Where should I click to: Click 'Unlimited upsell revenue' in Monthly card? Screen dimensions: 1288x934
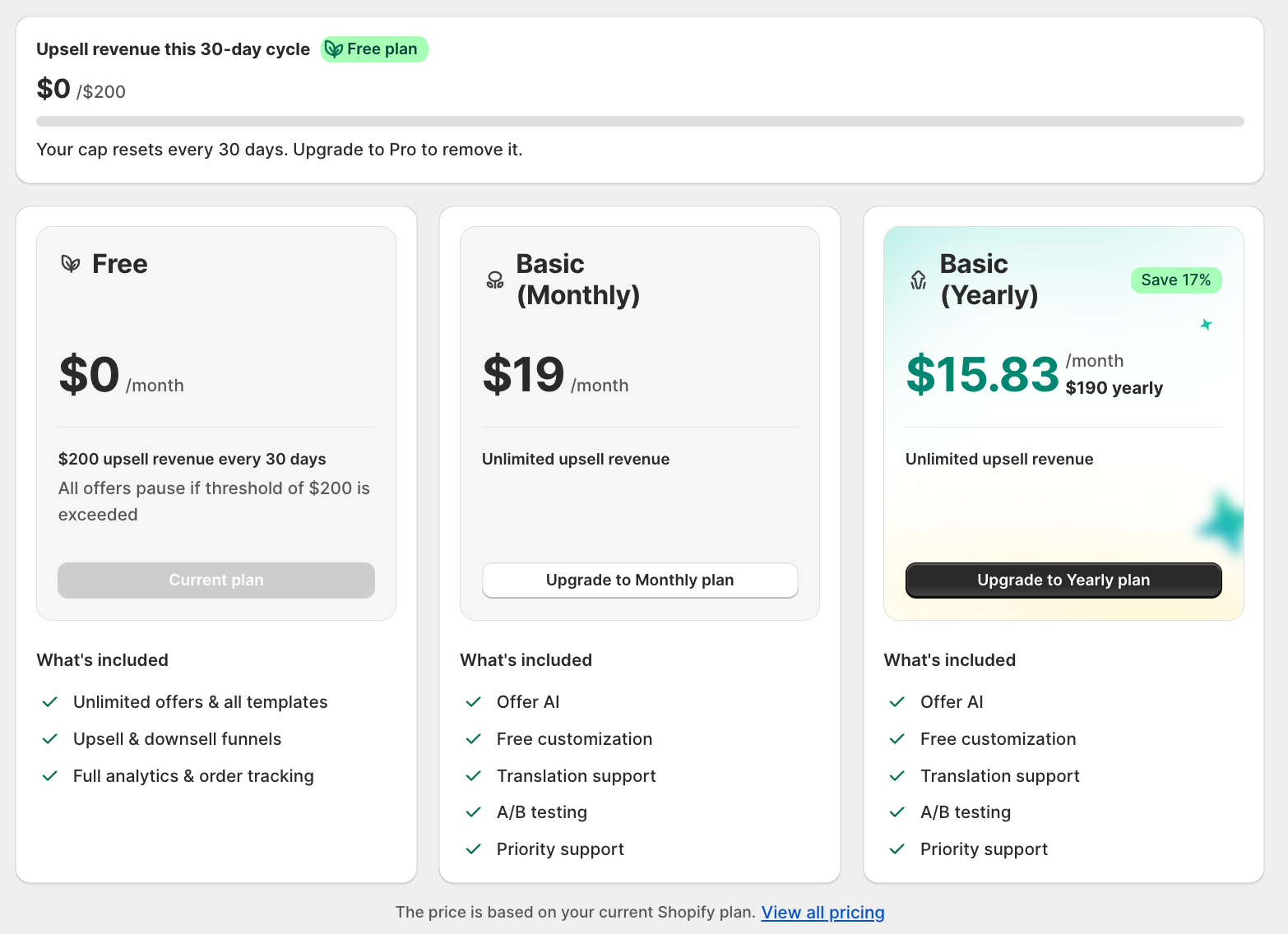(576, 460)
